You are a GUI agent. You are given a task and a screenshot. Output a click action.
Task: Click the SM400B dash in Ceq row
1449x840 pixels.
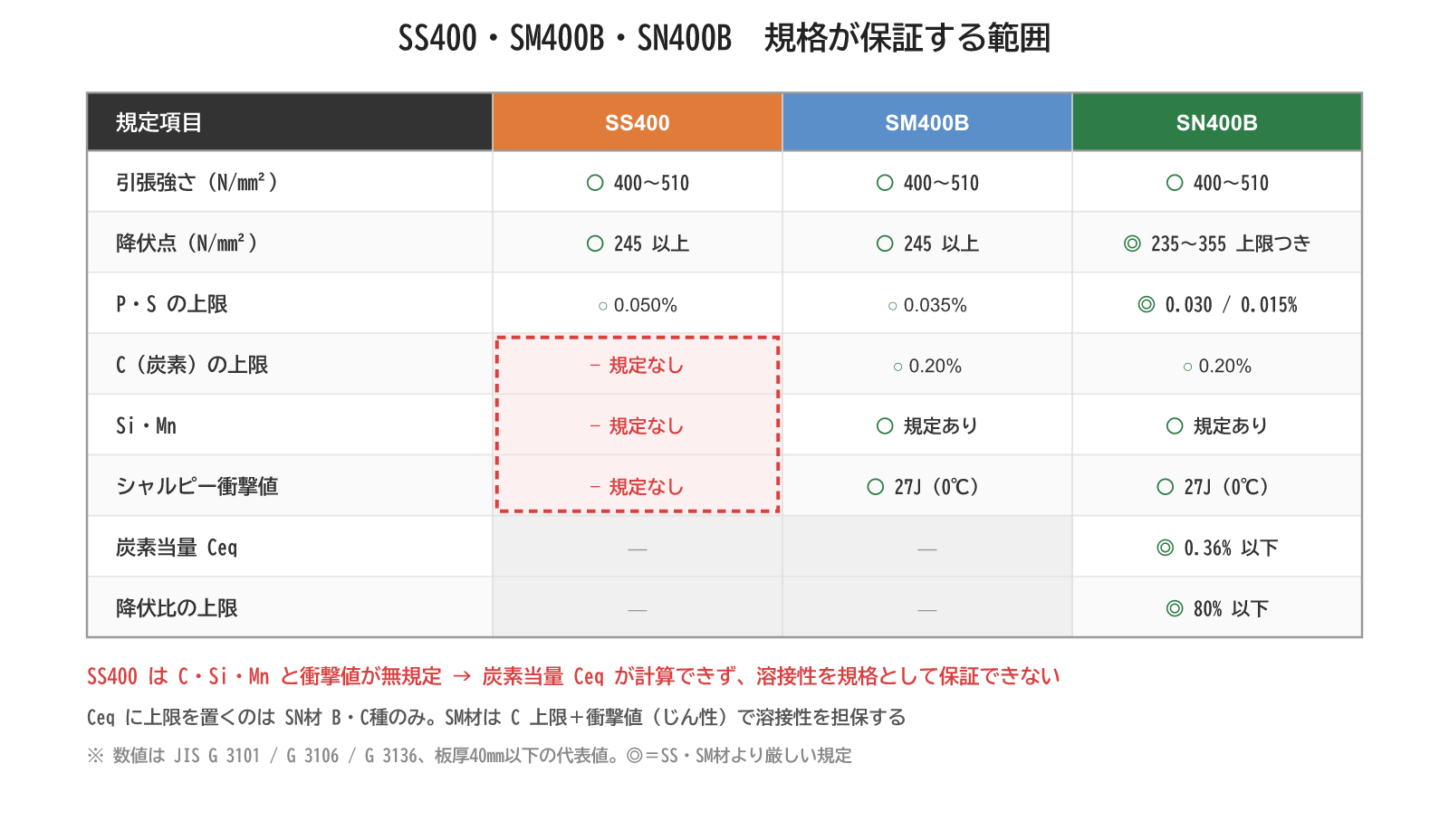927,549
